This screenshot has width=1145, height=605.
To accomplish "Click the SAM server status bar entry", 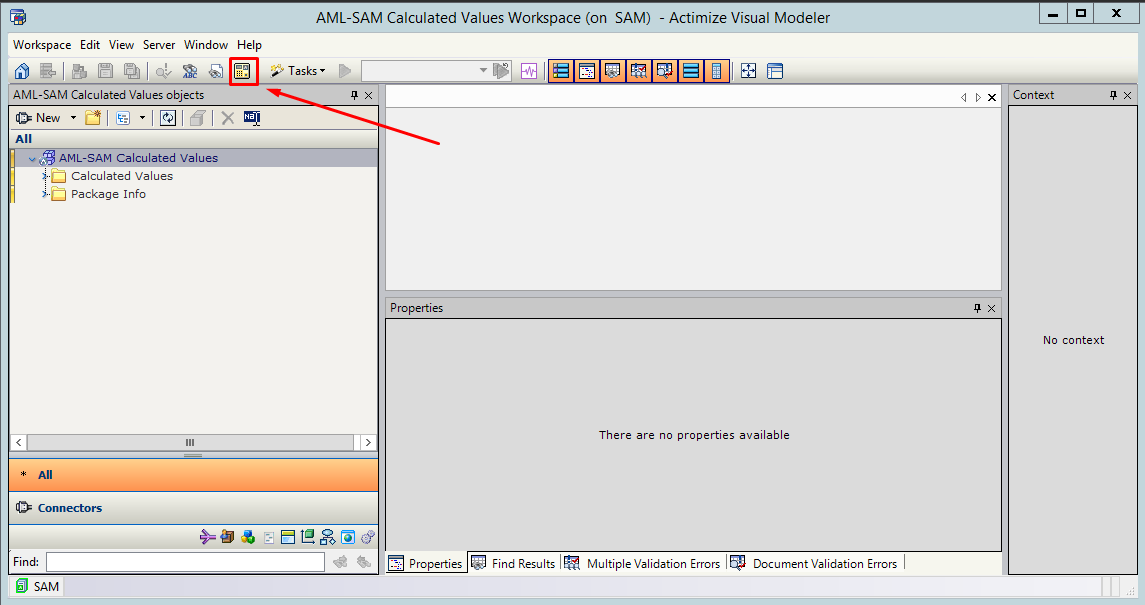I will click(x=37, y=586).
